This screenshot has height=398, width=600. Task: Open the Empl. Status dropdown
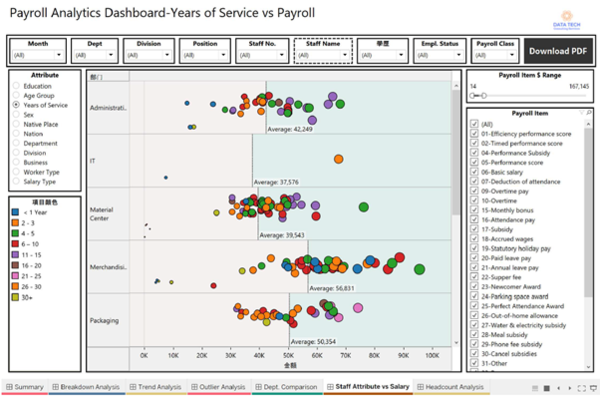click(x=440, y=55)
